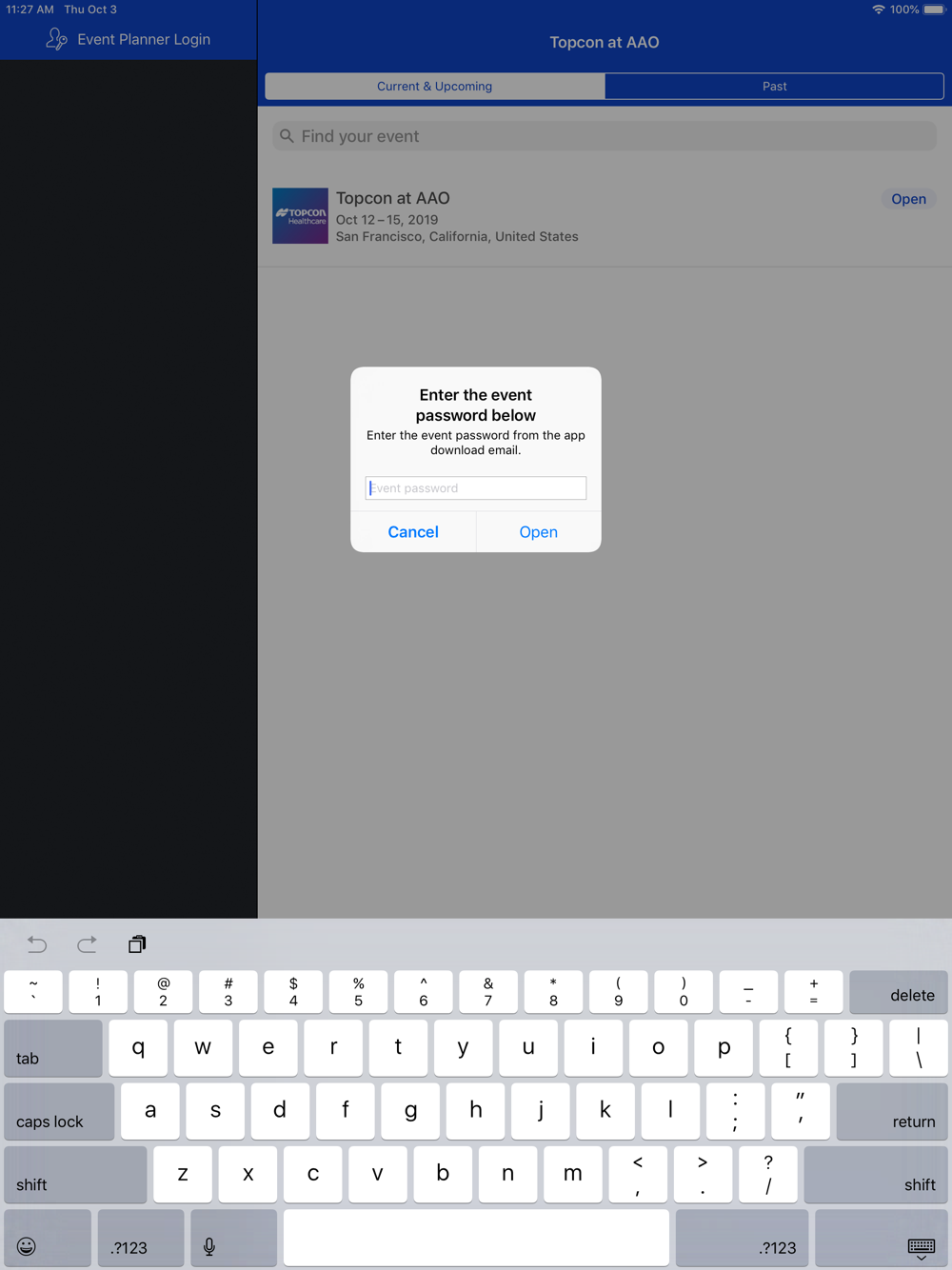The width and height of the screenshot is (952, 1270).
Task: Tap the 11:27 AM status bar clock
Action: click(x=30, y=10)
